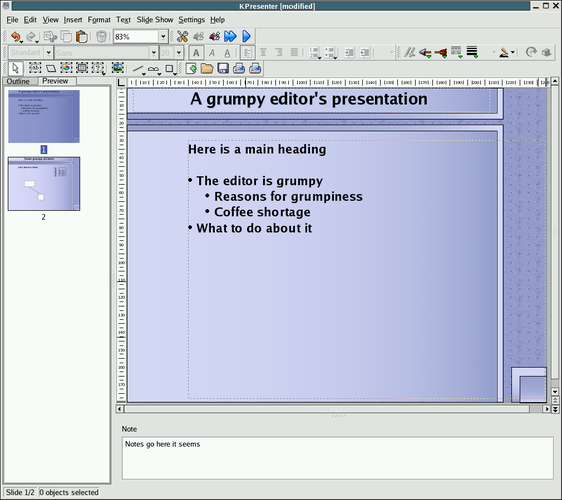
Task: Select the arrow pointer selection tool
Action: click(x=15, y=68)
